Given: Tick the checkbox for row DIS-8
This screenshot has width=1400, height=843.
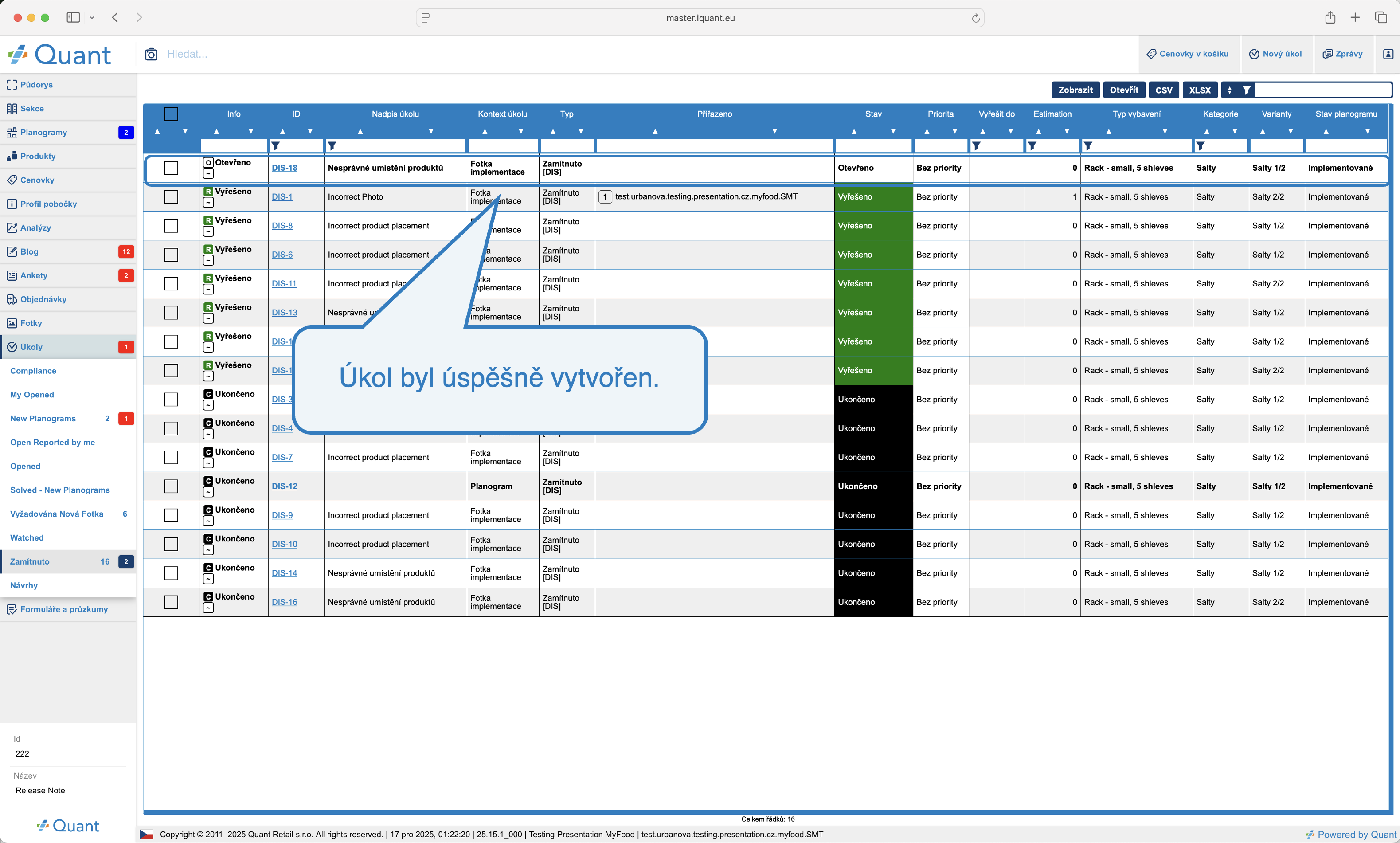Looking at the screenshot, I should 171,226.
